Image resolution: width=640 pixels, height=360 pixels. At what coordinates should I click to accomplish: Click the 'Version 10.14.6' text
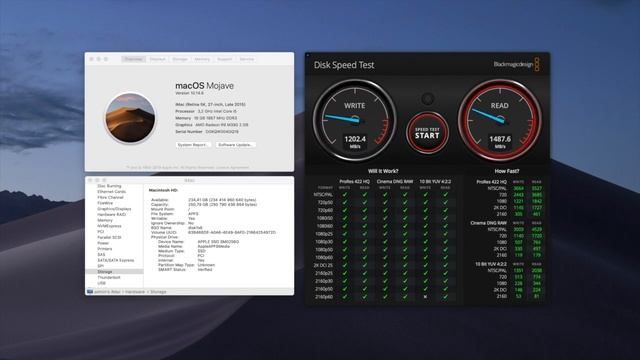coord(189,93)
